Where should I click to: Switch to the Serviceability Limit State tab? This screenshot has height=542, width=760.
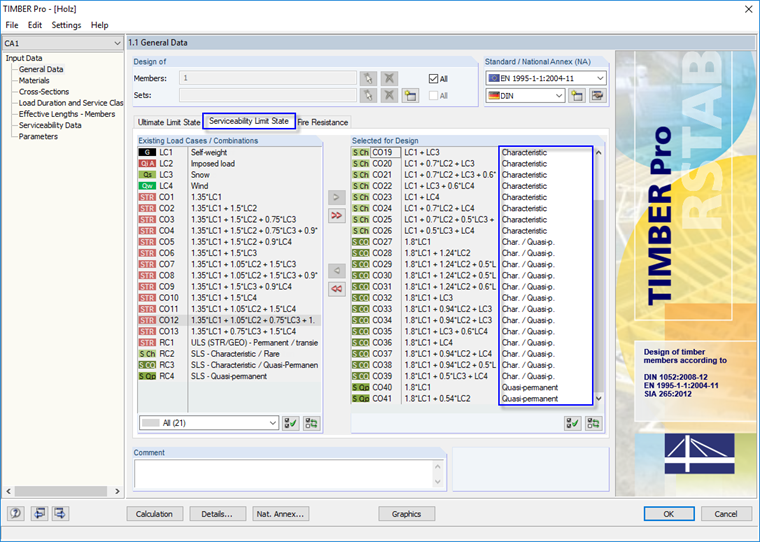[249, 121]
